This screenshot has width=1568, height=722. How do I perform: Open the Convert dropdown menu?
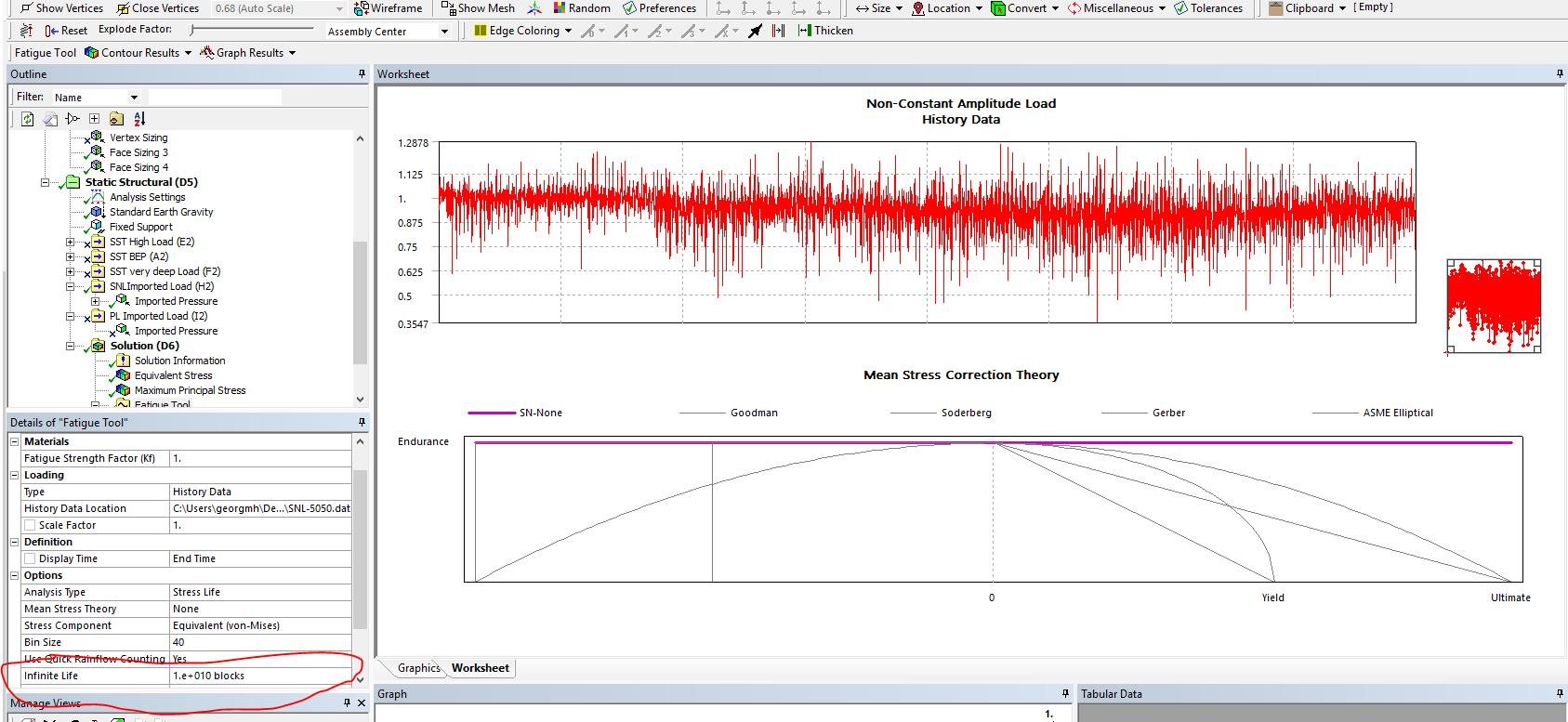click(x=1026, y=8)
